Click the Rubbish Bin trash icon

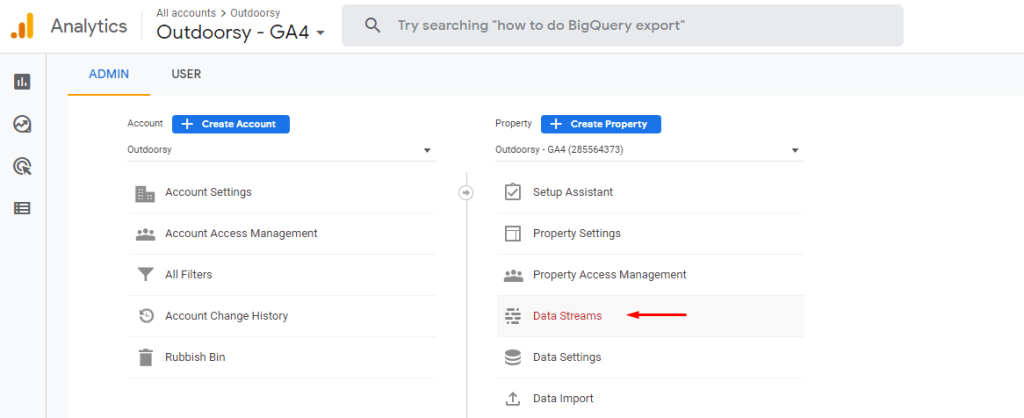(x=145, y=357)
